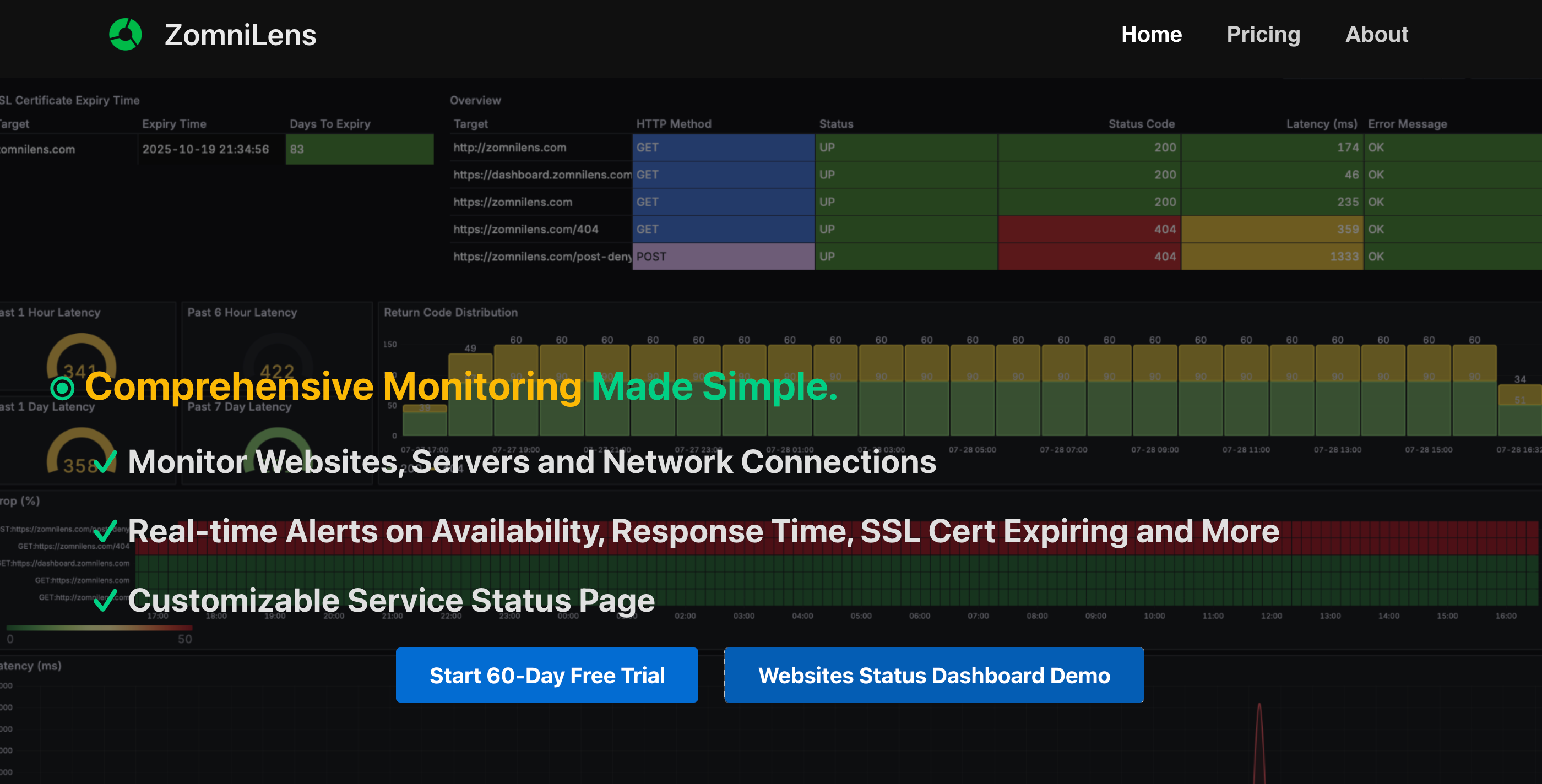Click the target circle icon beside headline
The width and height of the screenshot is (1542, 784).
62,388
